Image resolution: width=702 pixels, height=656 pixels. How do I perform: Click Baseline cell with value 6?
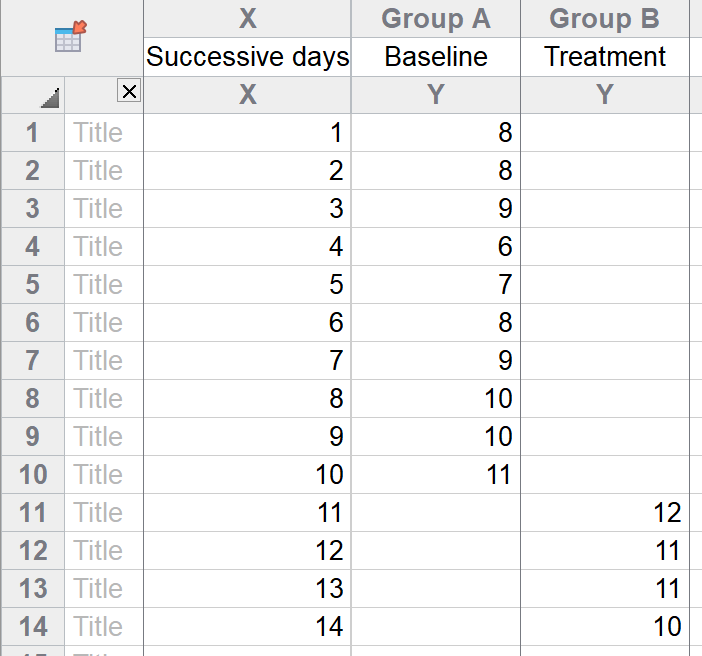pos(436,246)
